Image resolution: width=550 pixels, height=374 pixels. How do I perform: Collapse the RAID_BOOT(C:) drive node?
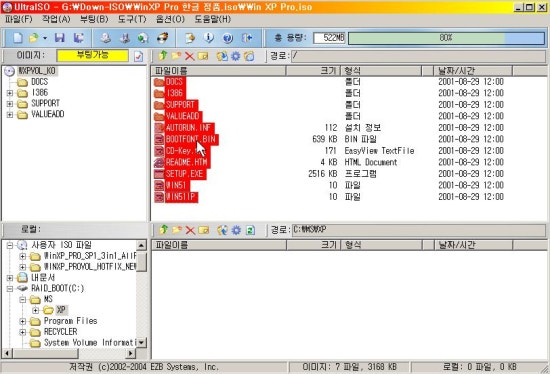10,288
